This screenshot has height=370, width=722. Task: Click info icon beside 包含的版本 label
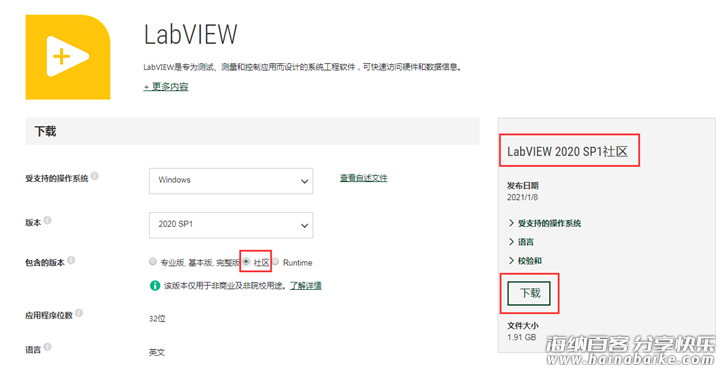click(x=71, y=260)
